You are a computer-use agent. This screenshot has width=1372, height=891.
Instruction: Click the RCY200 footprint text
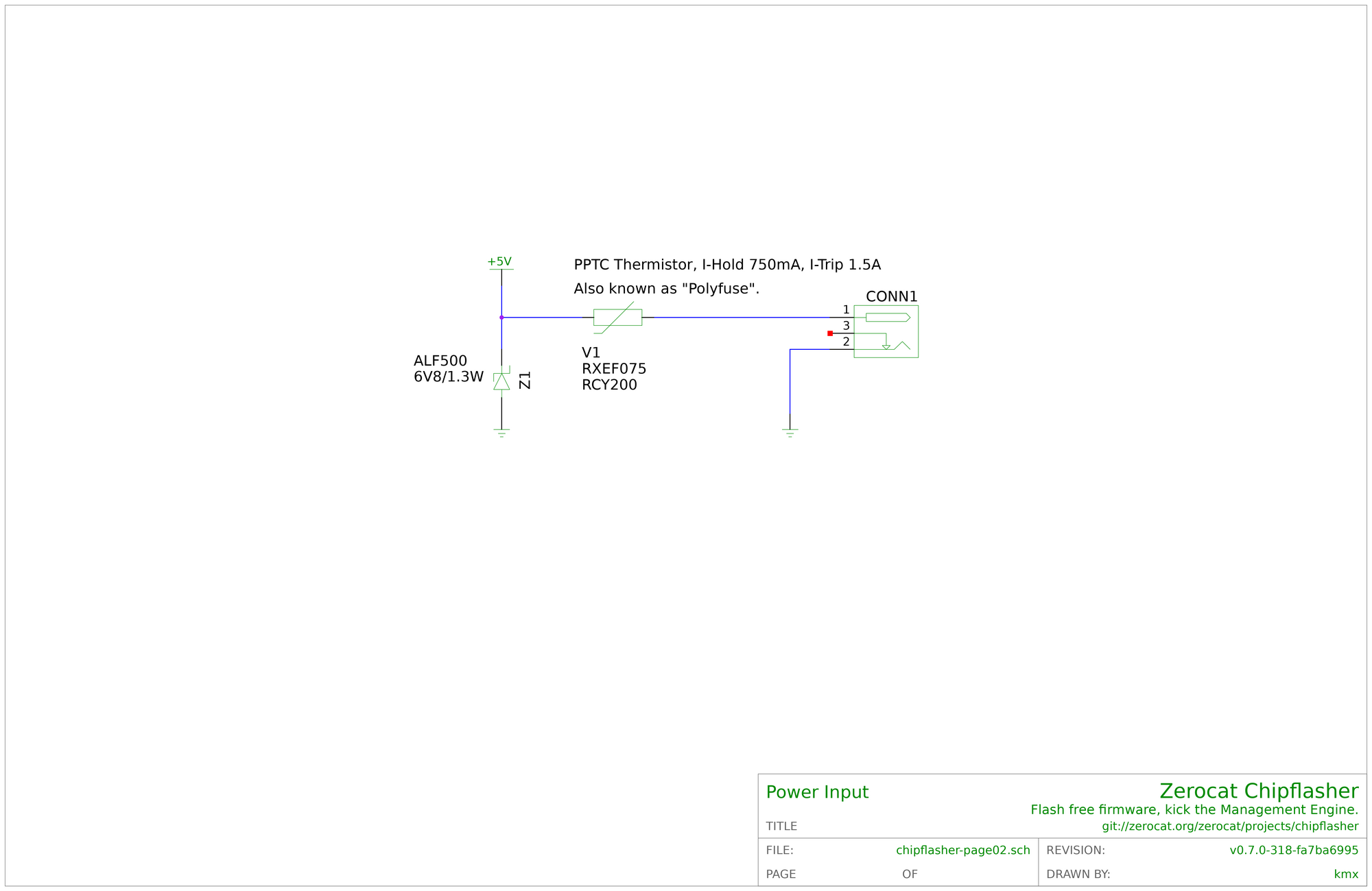pos(609,385)
